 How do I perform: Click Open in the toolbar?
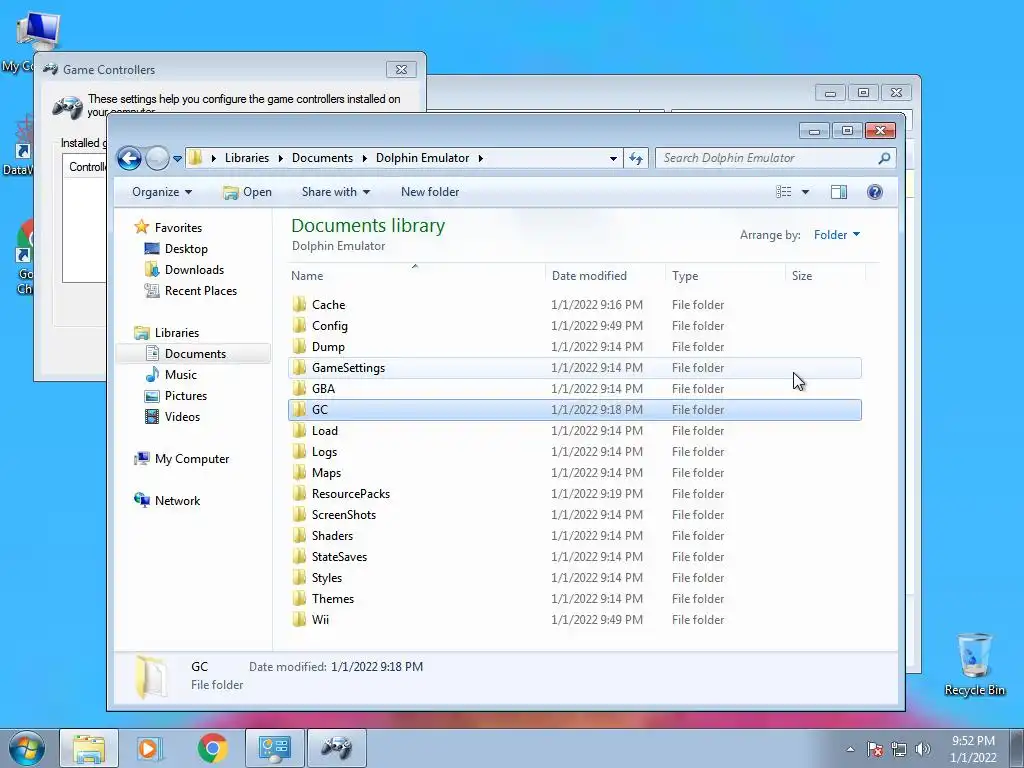[x=248, y=192]
